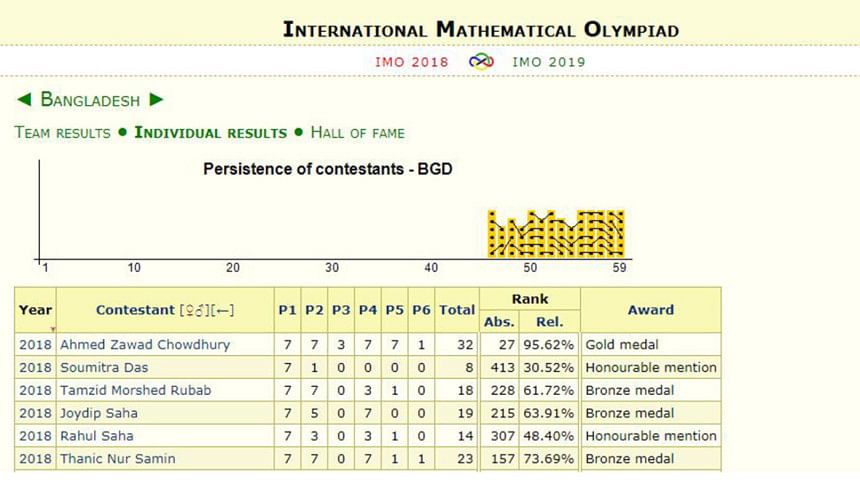860x484 pixels.
Task: Click the sort indicator under Year header
Action: coord(52,328)
